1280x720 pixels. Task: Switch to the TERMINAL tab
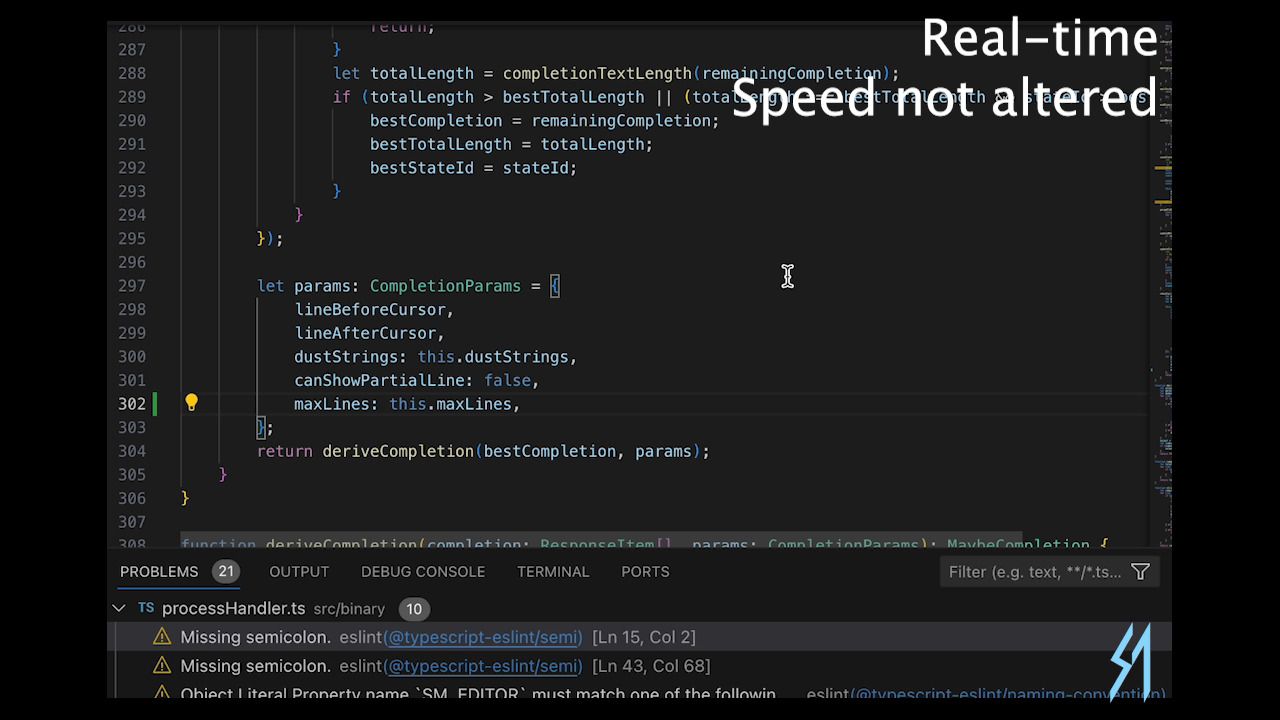tap(553, 571)
